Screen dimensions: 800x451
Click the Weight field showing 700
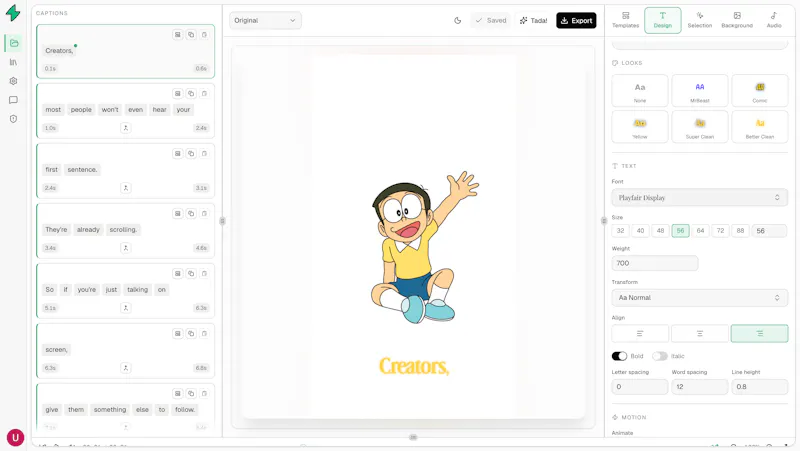coord(655,263)
